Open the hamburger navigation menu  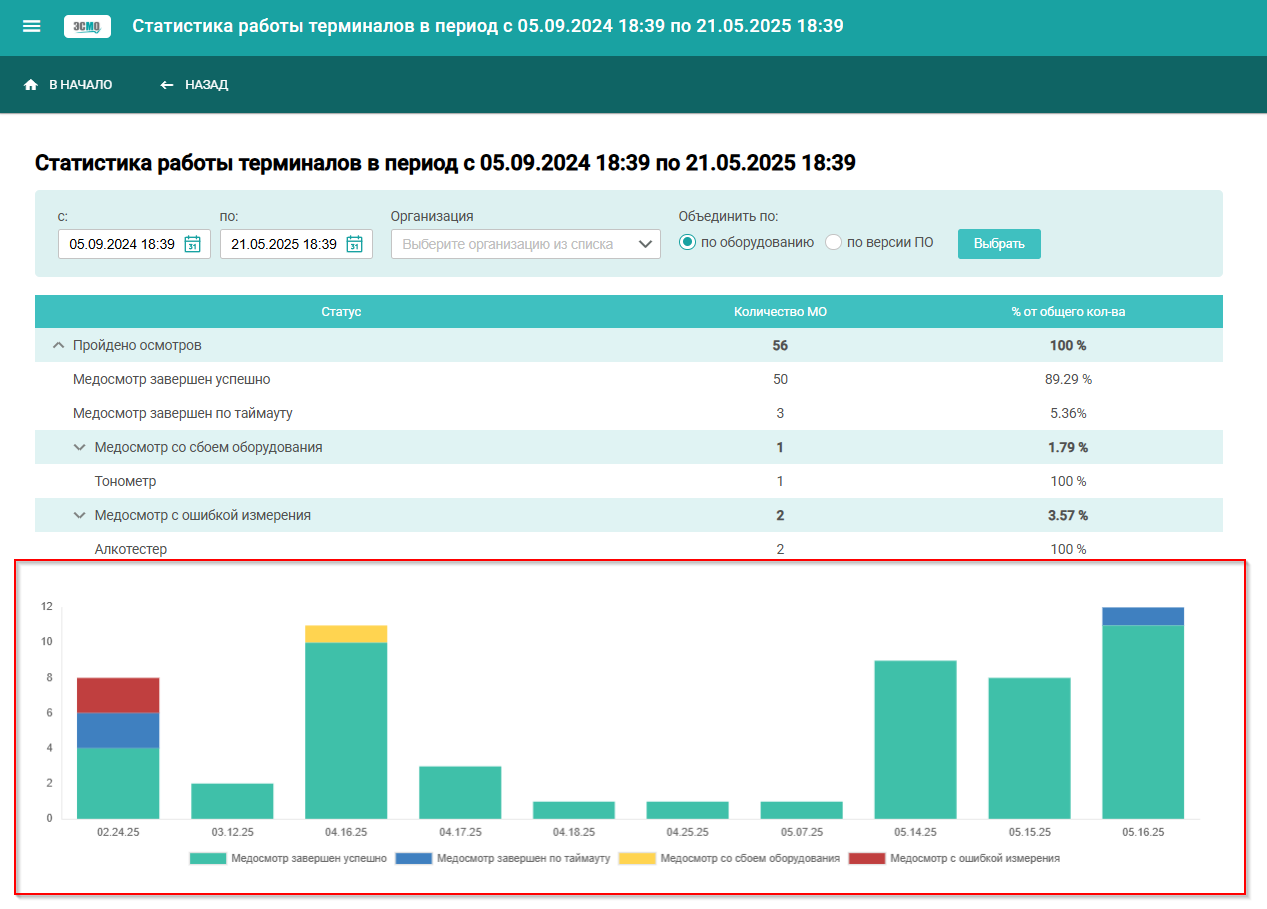pyautogui.click(x=32, y=26)
